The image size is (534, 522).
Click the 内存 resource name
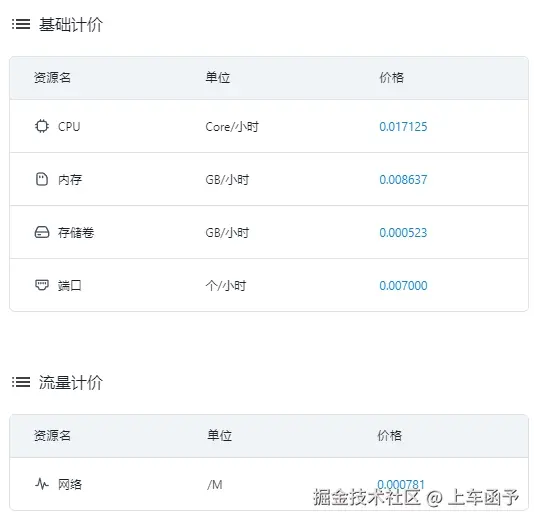coord(70,179)
